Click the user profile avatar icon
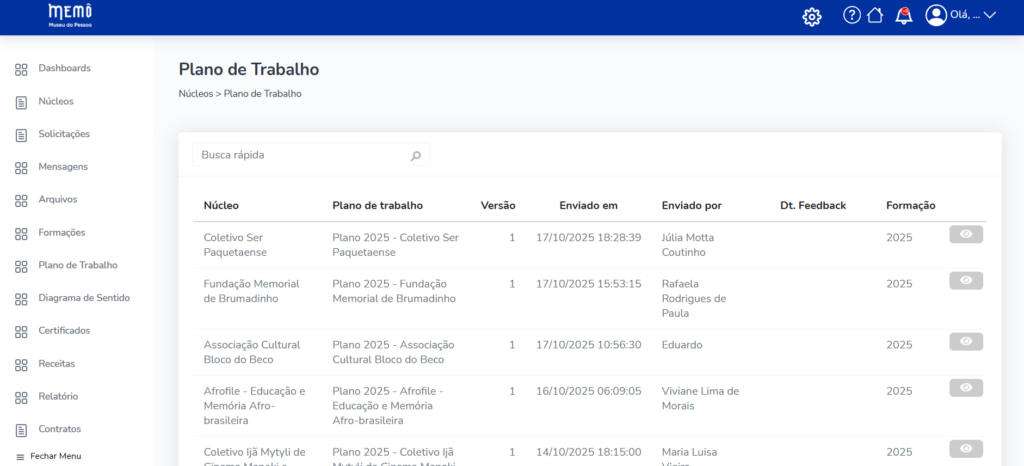This screenshot has height=466, width=1024. pyautogui.click(x=936, y=15)
